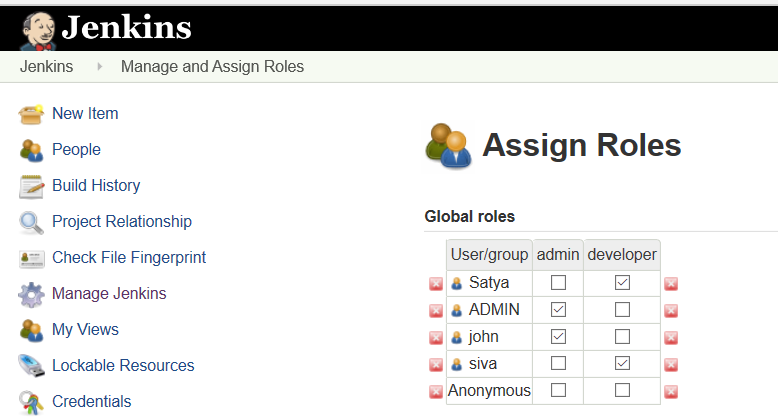This screenshot has width=778, height=420.
Task: Enable admin role for Satya
Action: pyautogui.click(x=558, y=283)
